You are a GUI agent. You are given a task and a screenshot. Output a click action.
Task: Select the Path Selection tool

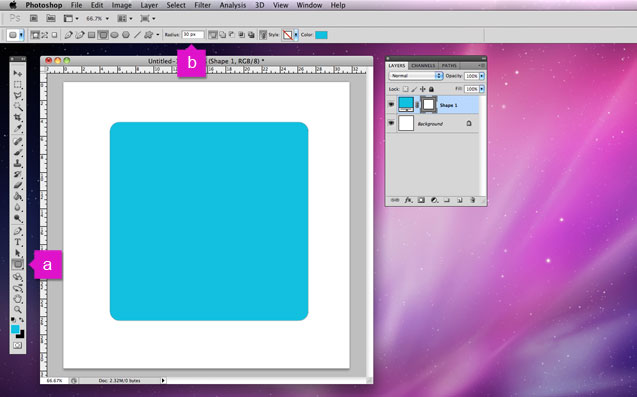[x=17, y=253]
